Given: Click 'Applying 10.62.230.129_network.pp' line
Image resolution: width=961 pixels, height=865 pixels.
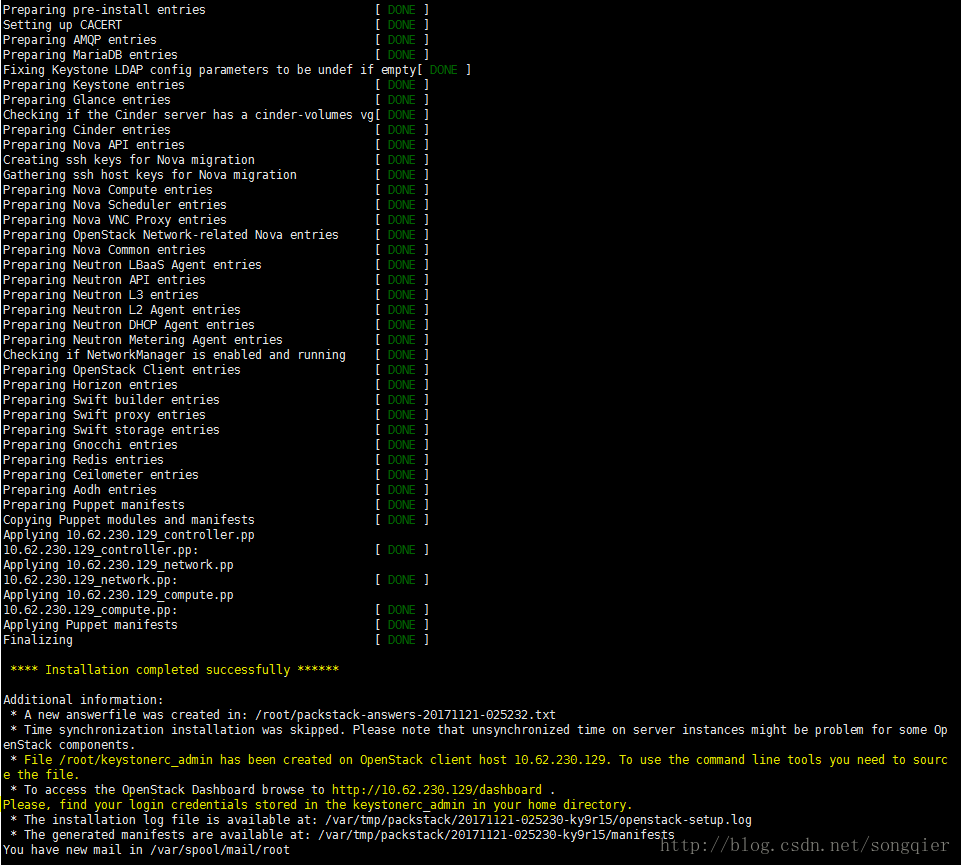Looking at the screenshot, I should (x=118, y=566).
